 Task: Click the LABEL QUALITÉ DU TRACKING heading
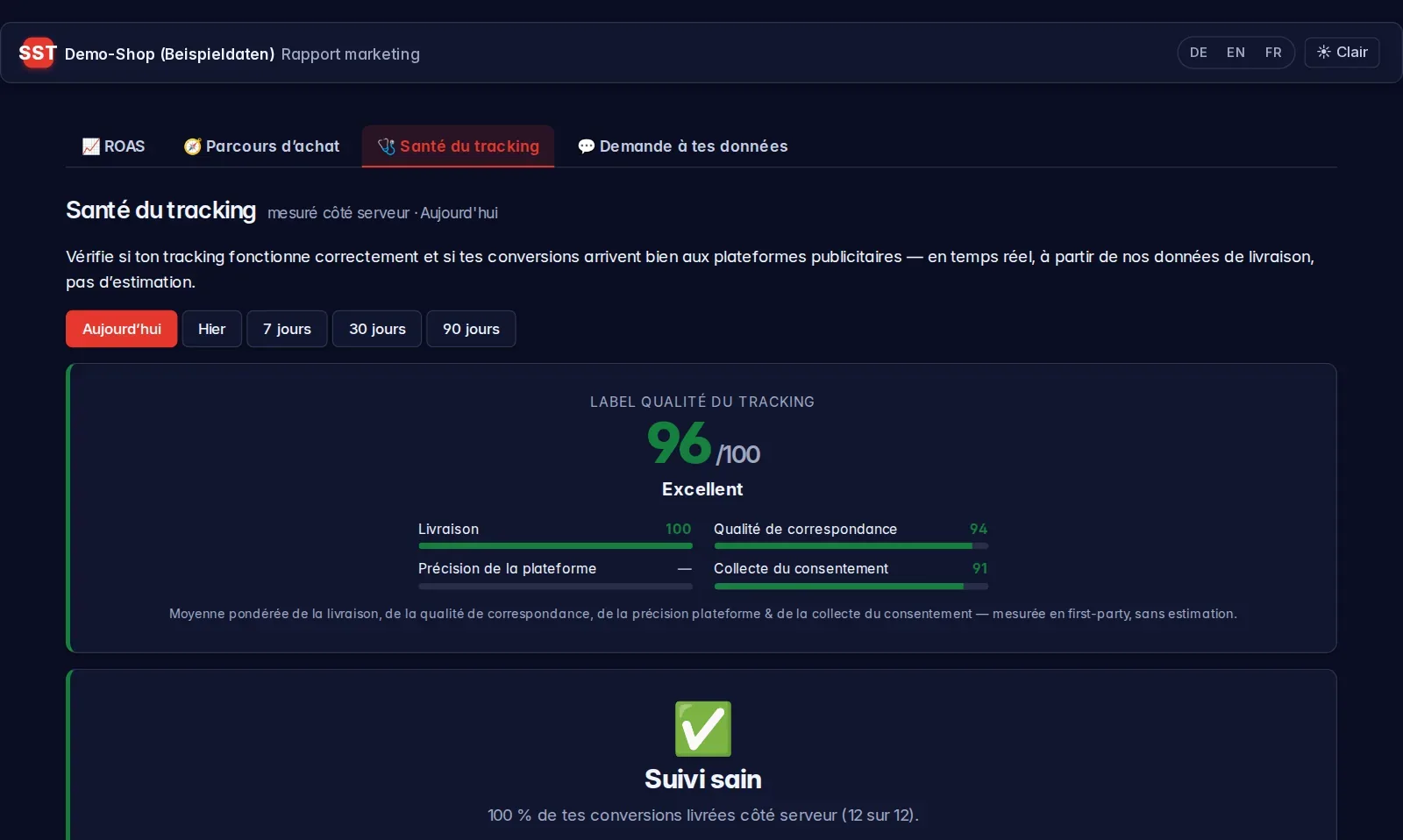[702, 402]
